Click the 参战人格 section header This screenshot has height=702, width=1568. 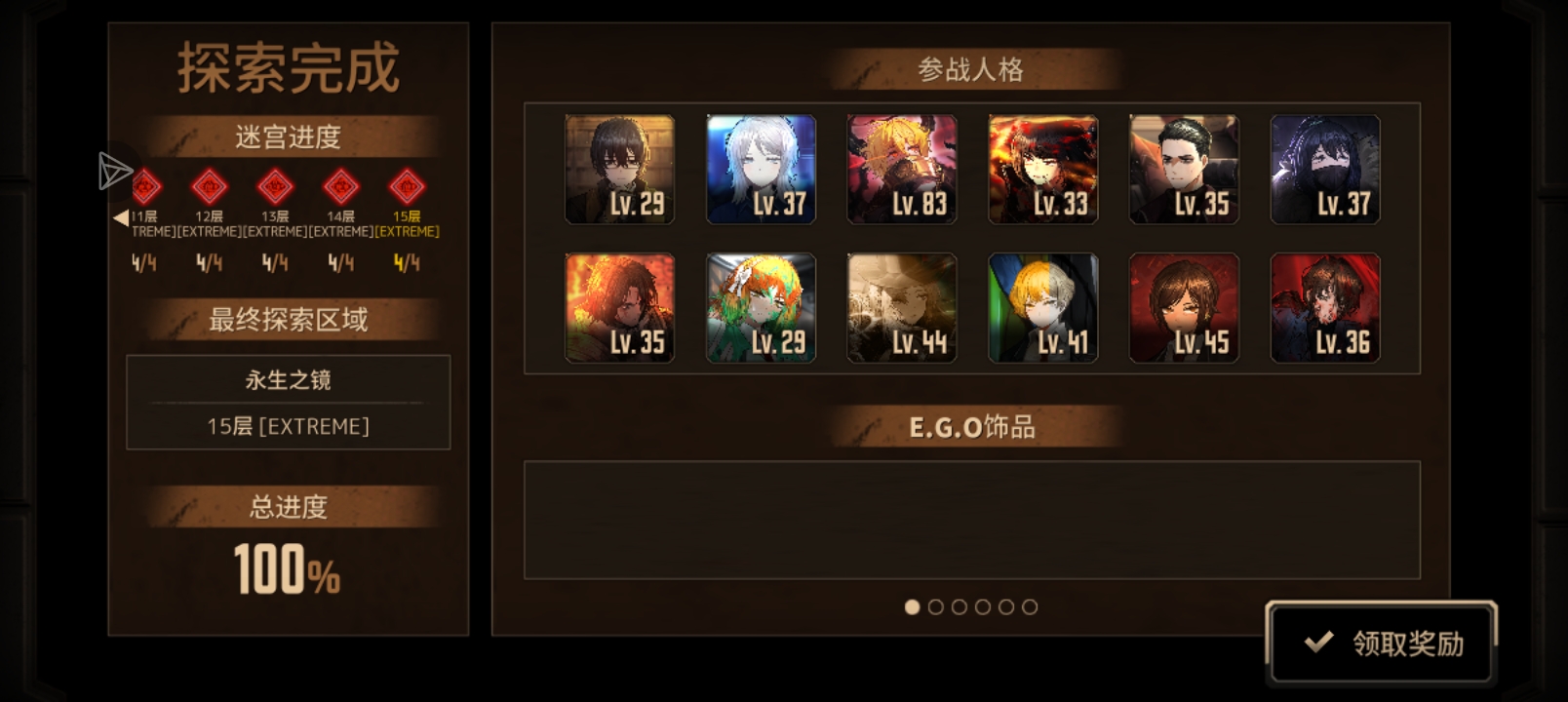(x=971, y=69)
